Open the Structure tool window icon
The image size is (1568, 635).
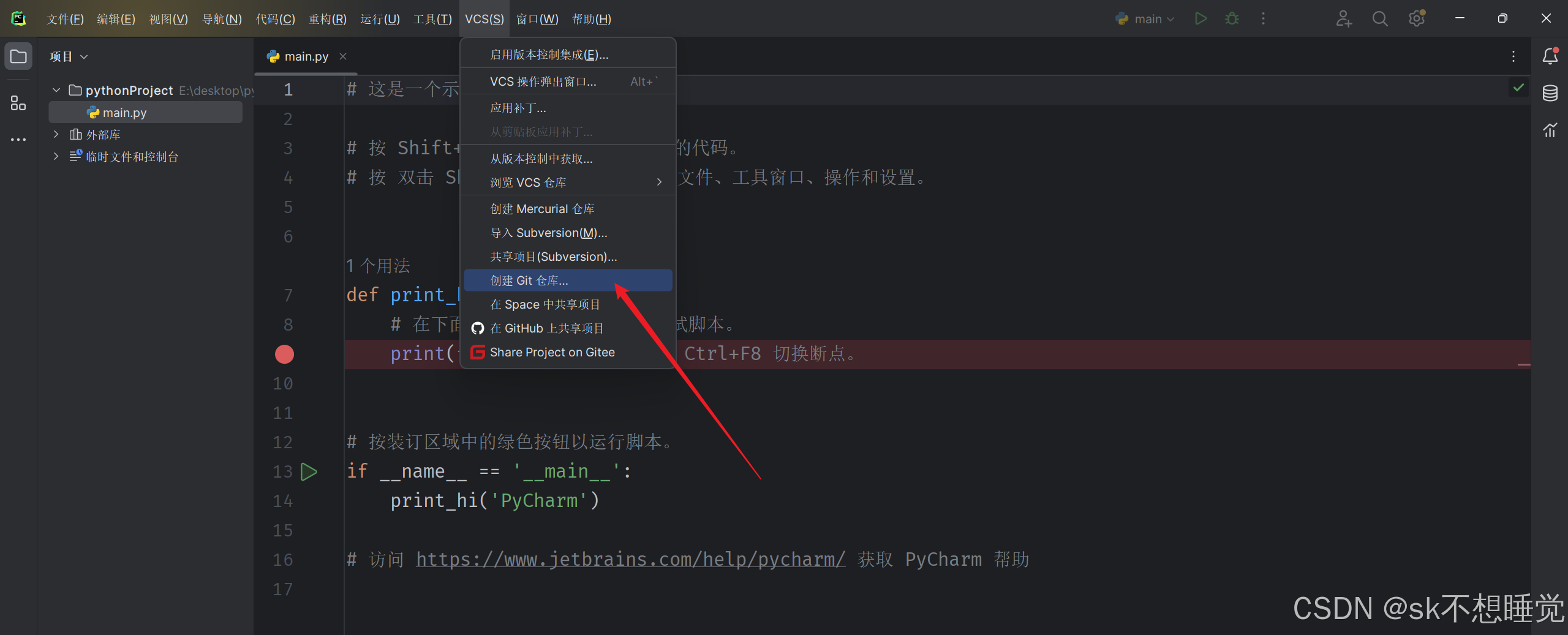pyautogui.click(x=18, y=103)
